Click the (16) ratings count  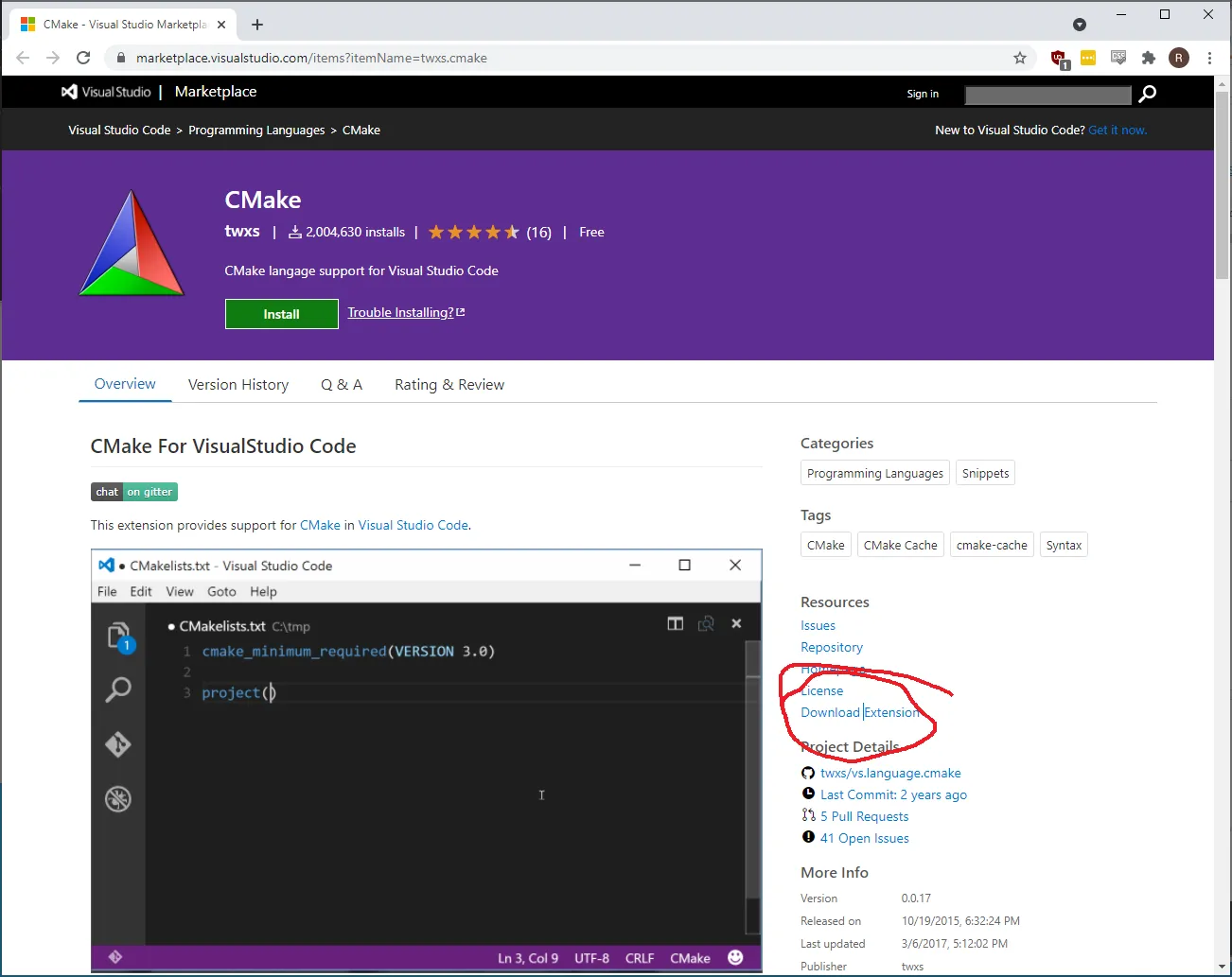(x=538, y=233)
